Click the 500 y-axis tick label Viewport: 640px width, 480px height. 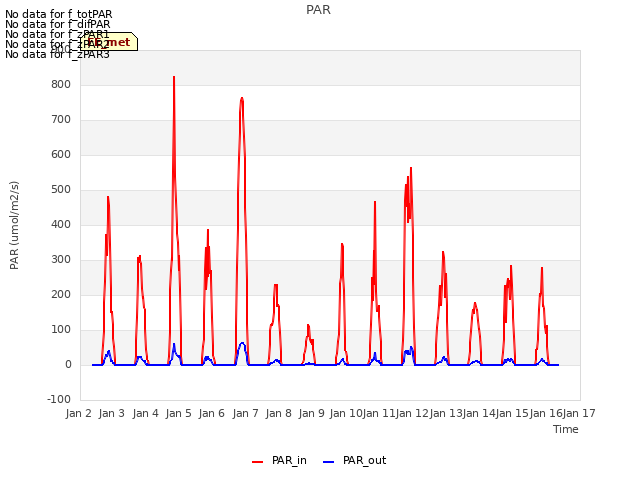(x=61, y=190)
